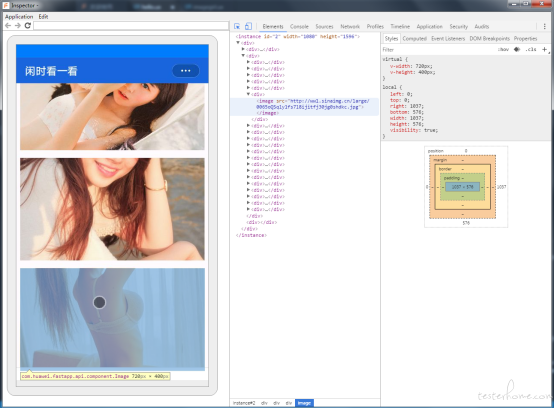Click the instance#2 breadcrumb
554x408 pixels.
244,403
